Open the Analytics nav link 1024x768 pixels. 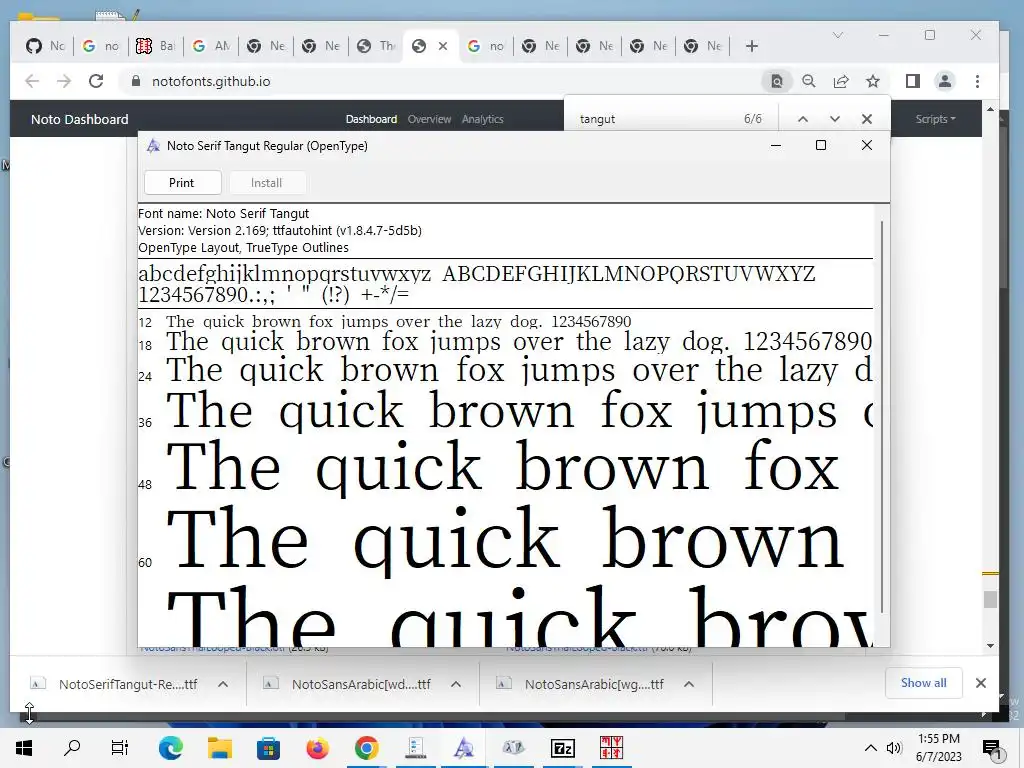483,119
